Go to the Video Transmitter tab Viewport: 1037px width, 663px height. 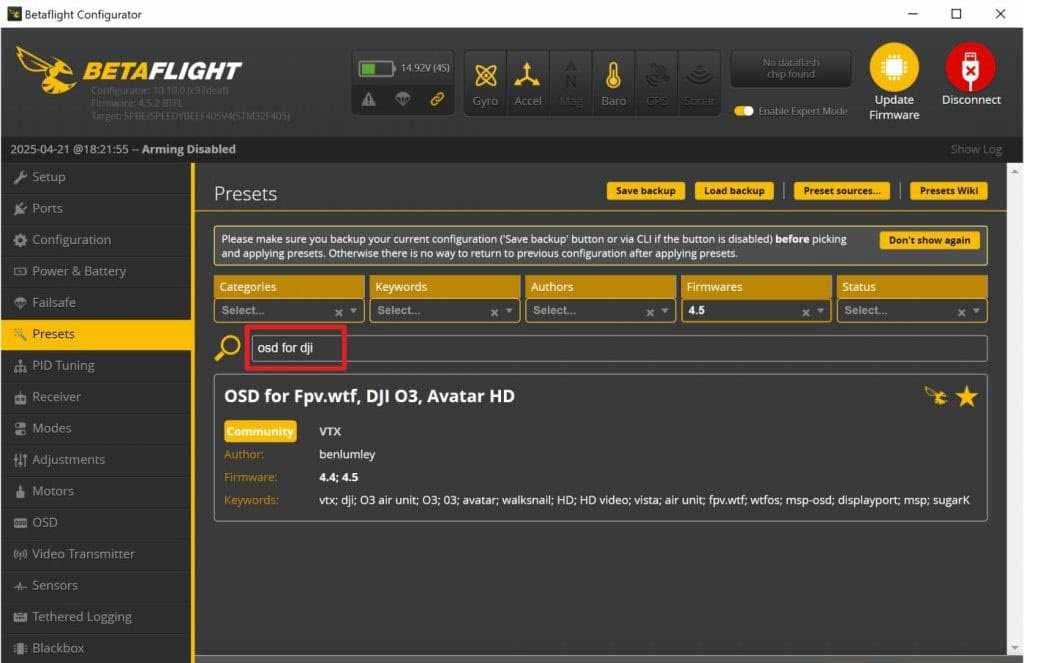[97, 554]
